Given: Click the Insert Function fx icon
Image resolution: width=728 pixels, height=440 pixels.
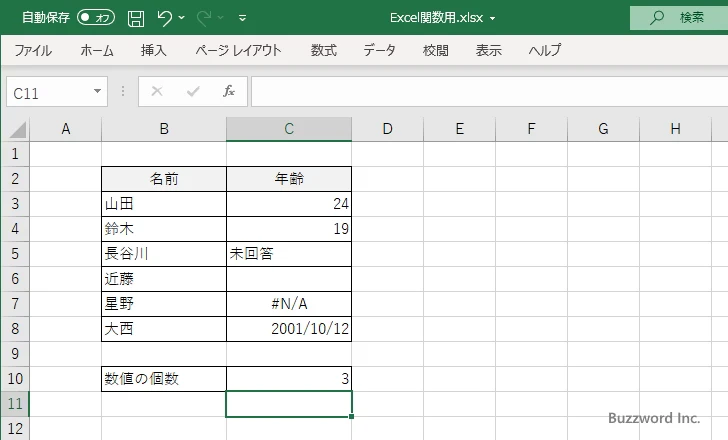Looking at the screenshot, I should tap(229, 91).
